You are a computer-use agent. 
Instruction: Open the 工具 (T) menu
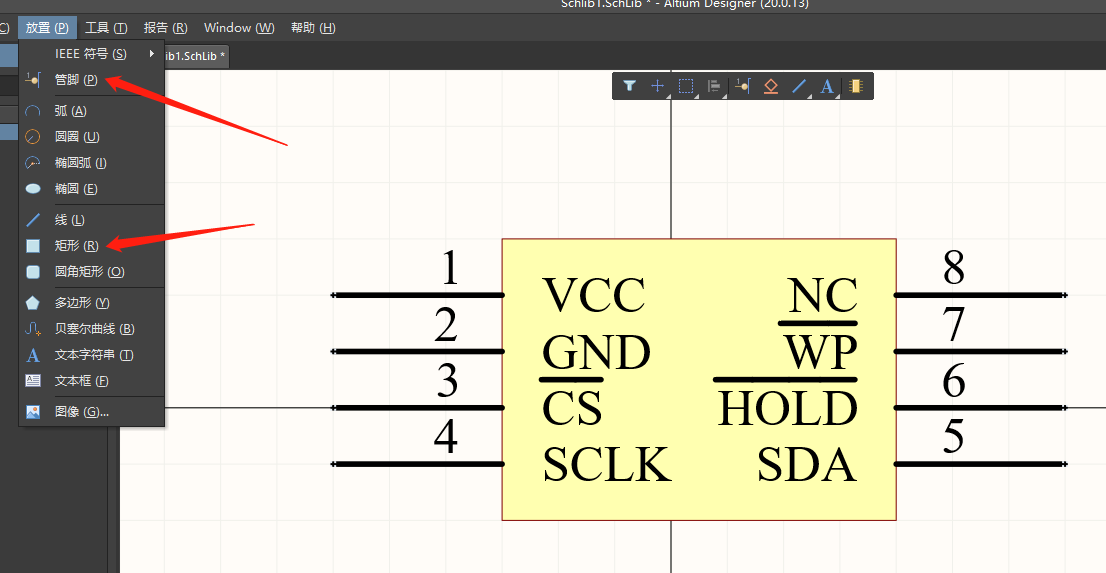pos(106,28)
